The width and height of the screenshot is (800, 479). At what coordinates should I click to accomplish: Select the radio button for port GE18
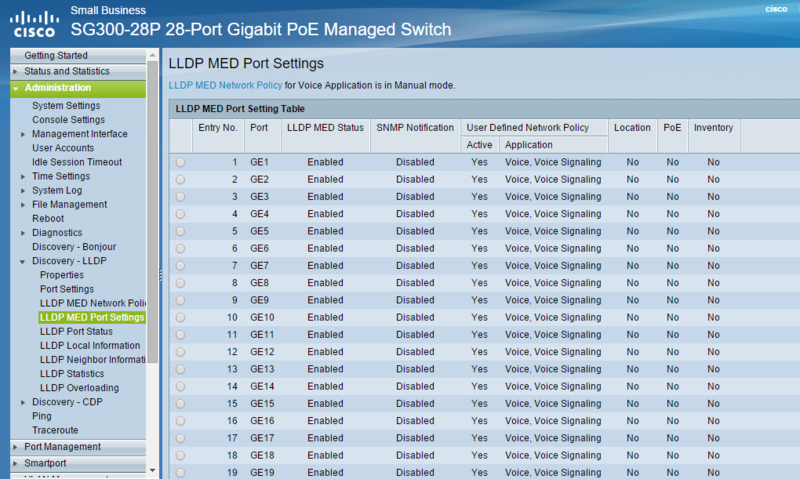click(x=180, y=455)
